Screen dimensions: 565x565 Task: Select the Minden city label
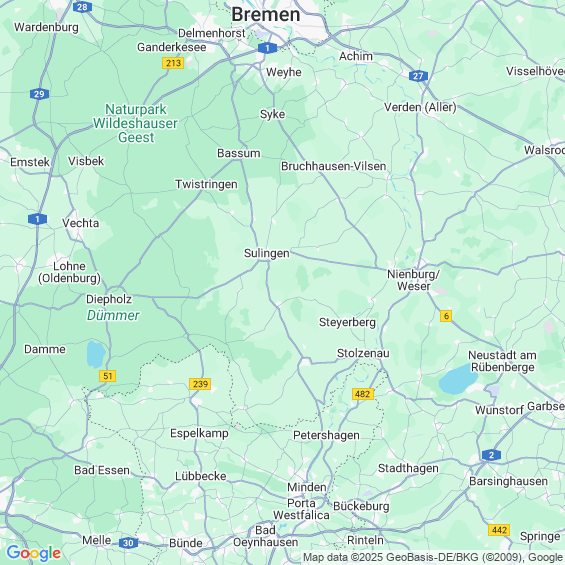[x=307, y=487]
